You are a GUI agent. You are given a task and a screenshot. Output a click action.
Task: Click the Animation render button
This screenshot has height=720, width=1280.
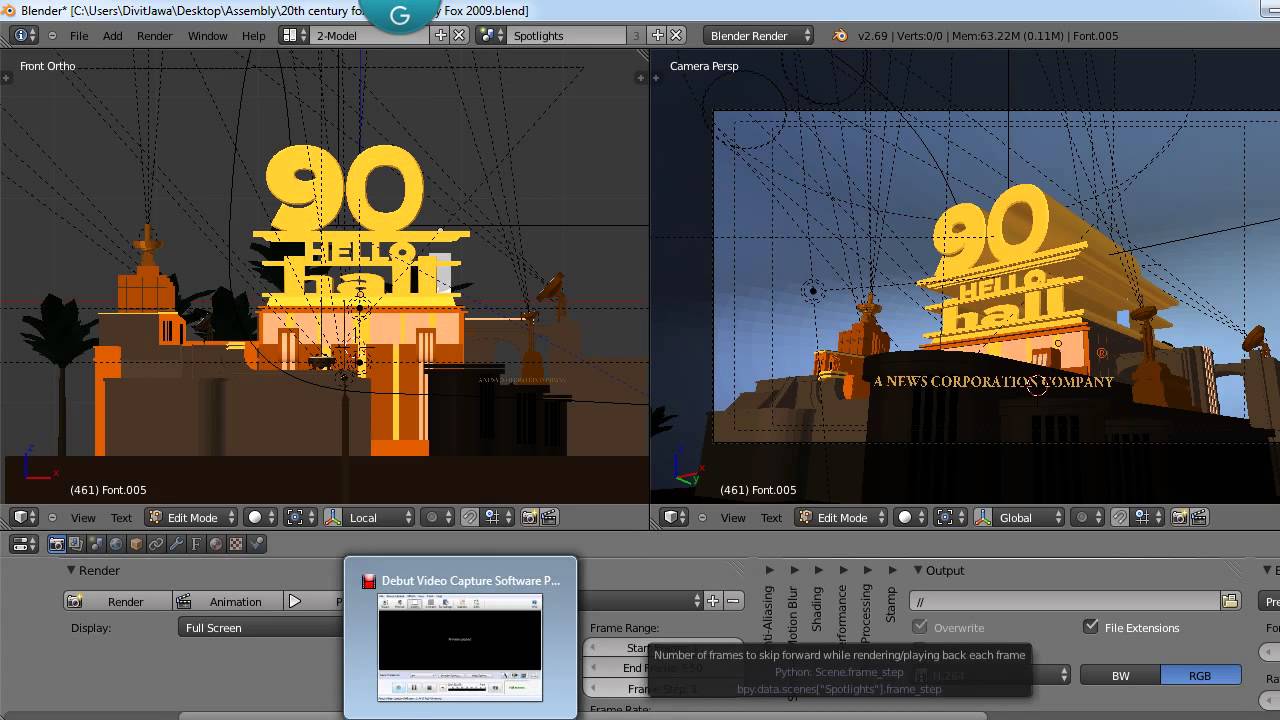coord(229,601)
